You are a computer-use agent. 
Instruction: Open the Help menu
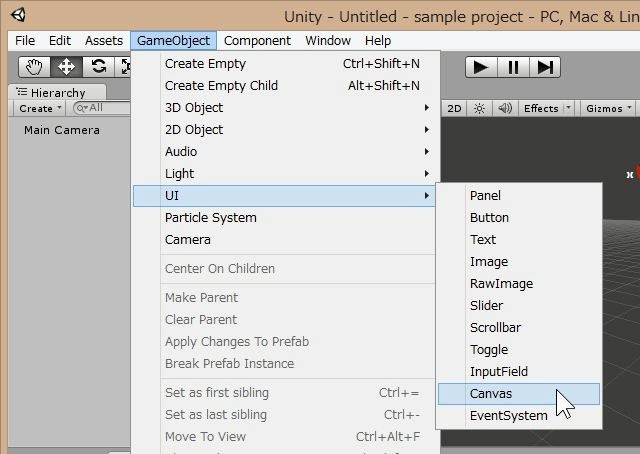[378, 41]
